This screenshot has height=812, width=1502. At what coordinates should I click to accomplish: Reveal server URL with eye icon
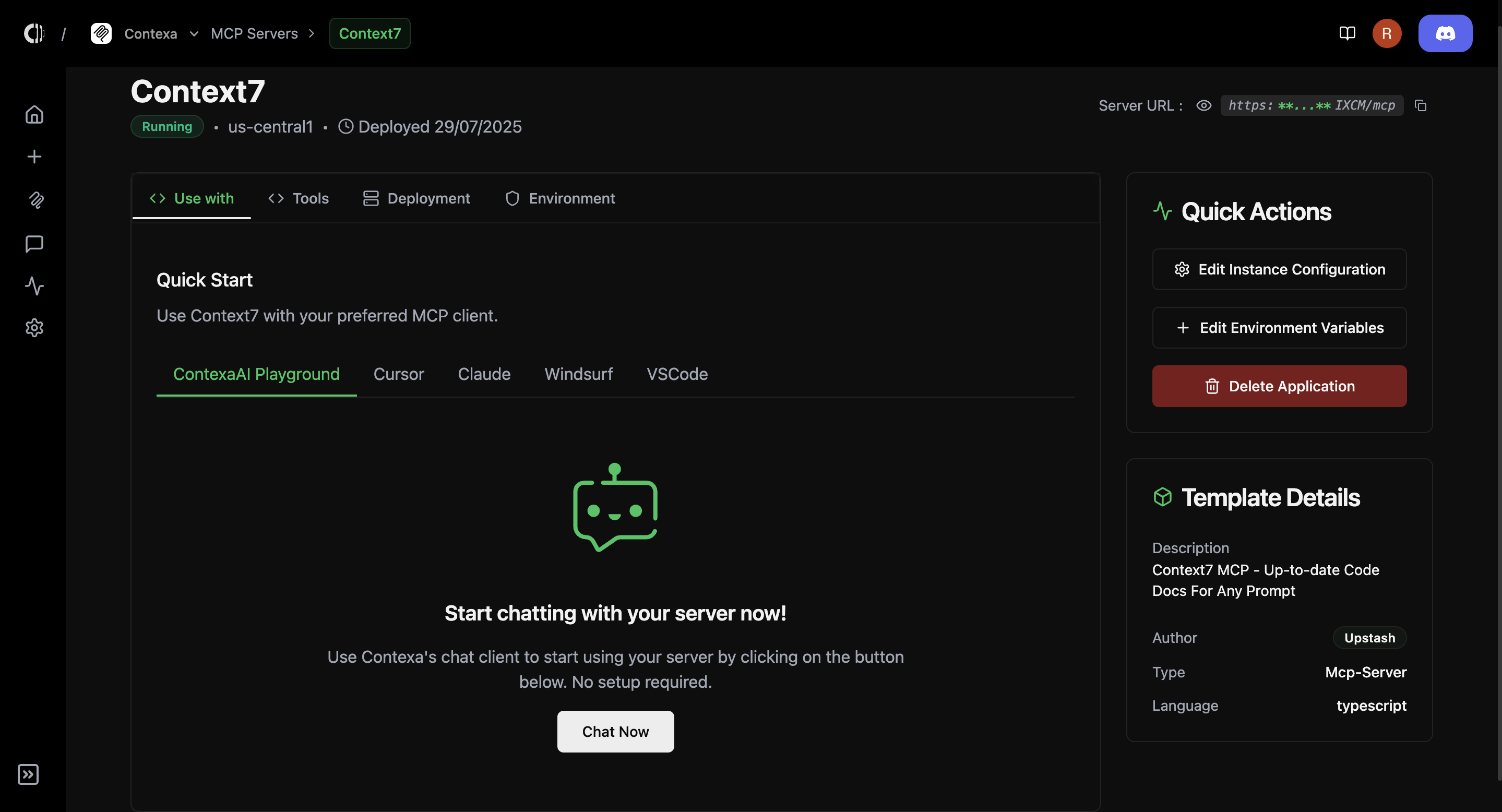coord(1203,105)
